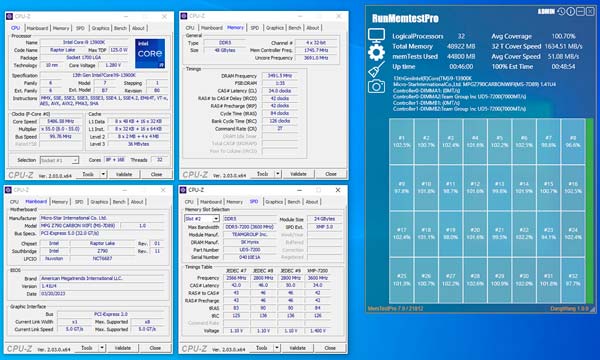Switch to Bench tab in CPU window
This screenshot has width=600, height=360.
pos(120,28)
